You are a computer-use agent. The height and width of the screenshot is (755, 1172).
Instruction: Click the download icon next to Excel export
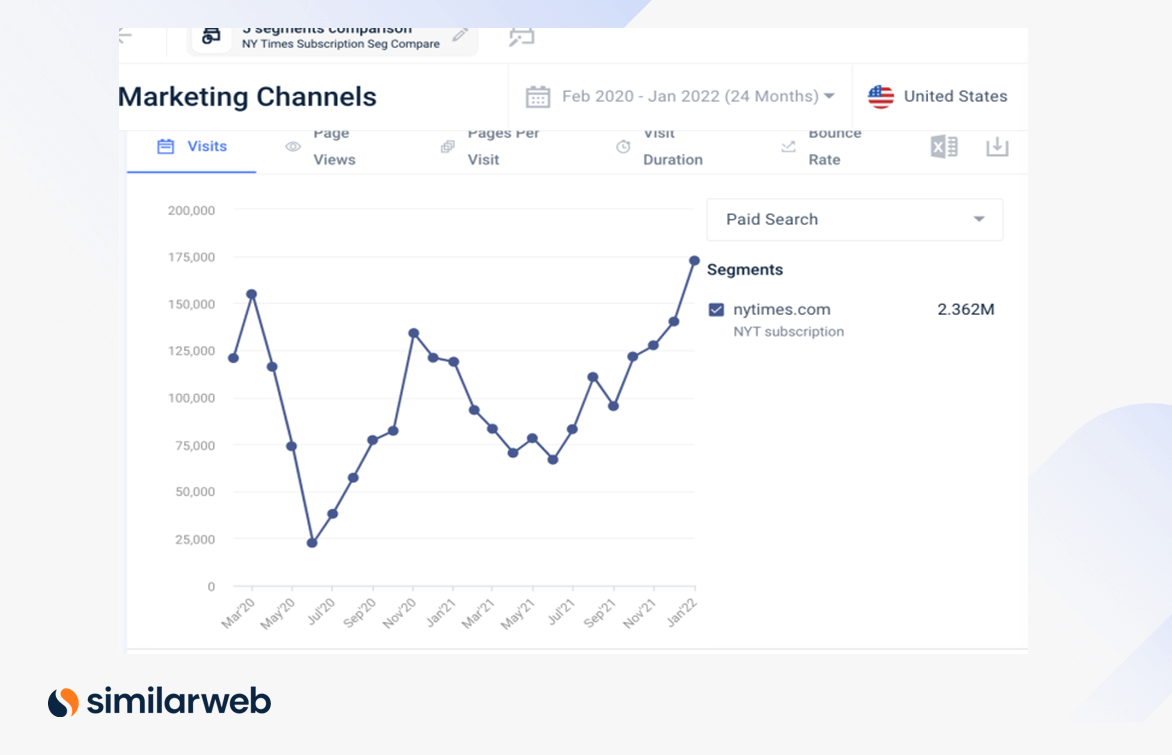pyautogui.click(x=996, y=147)
